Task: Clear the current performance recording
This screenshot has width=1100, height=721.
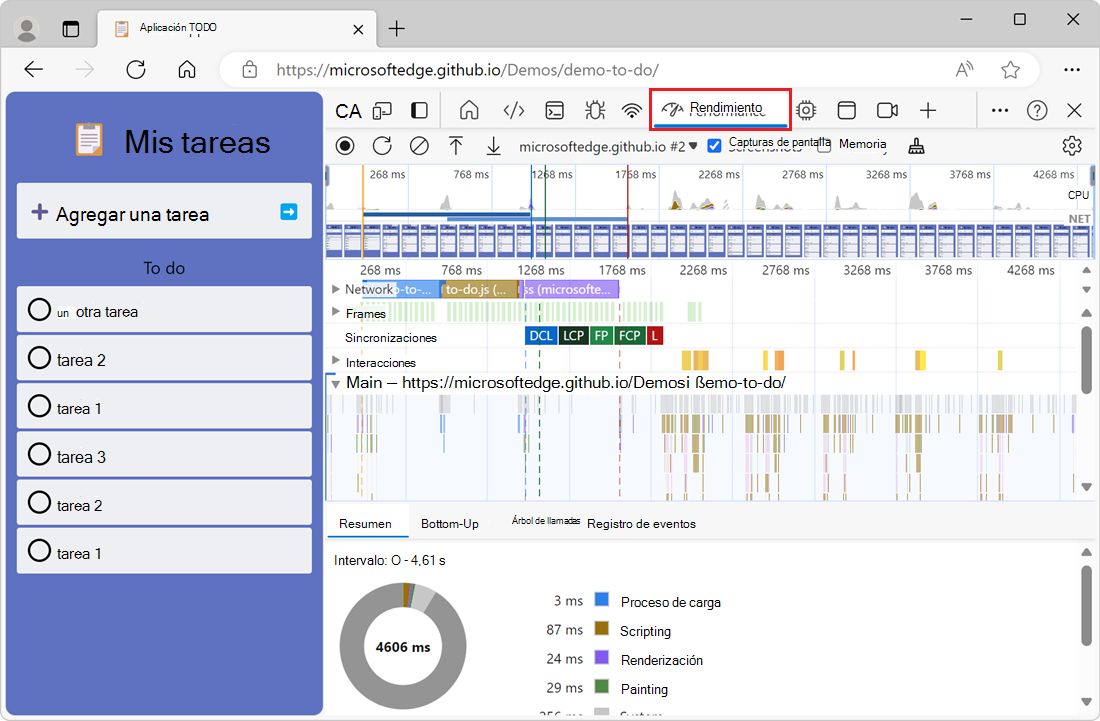Action: (418, 145)
